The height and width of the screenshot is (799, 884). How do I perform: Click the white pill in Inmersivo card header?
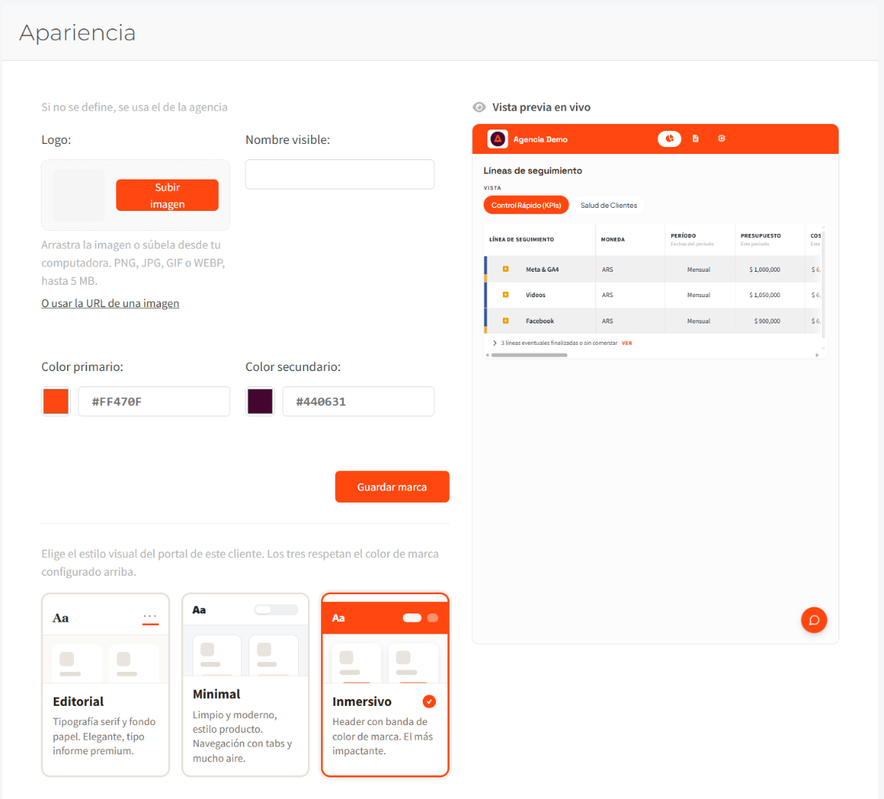coord(412,618)
